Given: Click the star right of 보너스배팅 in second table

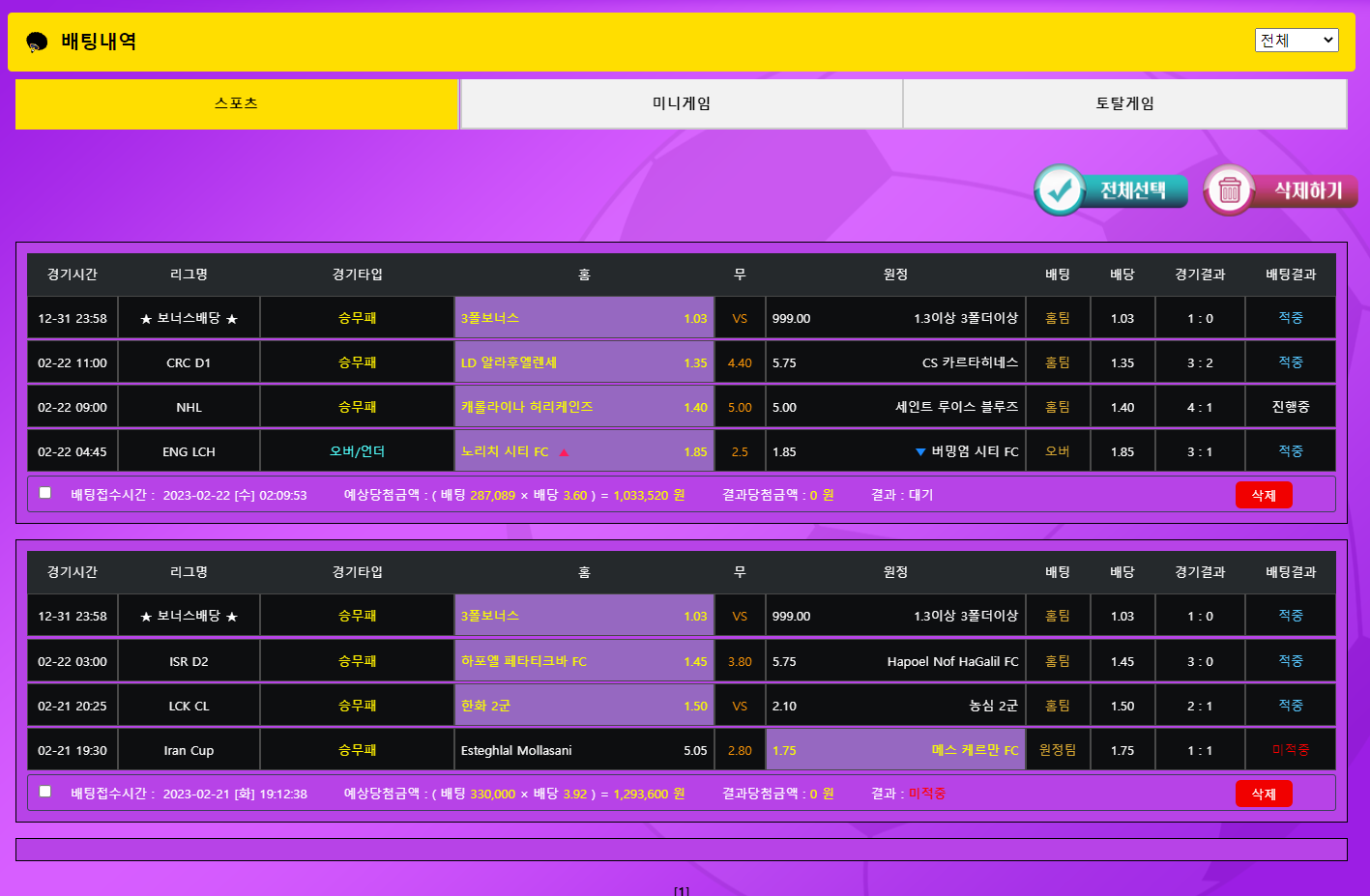Looking at the screenshot, I should tap(232, 617).
